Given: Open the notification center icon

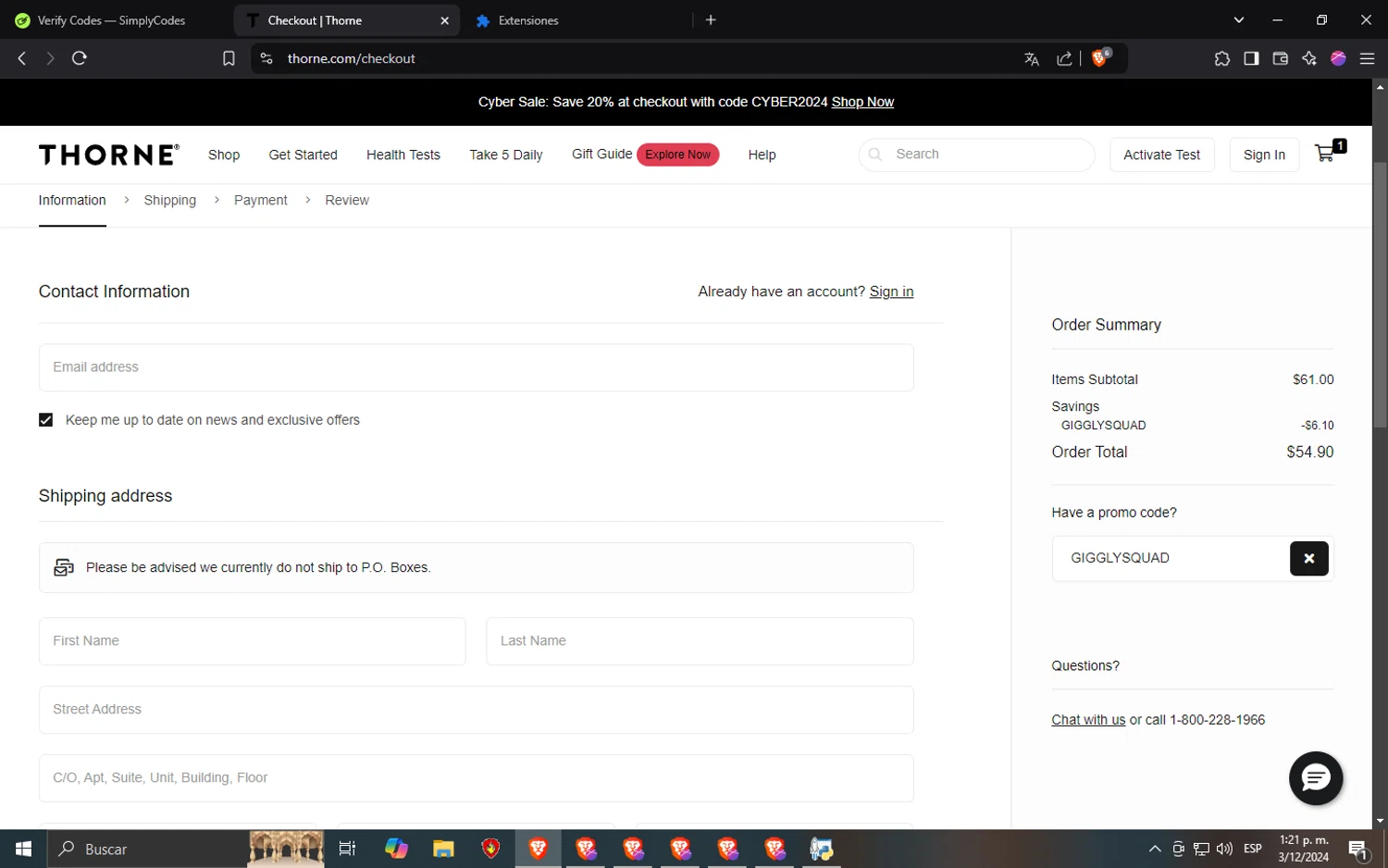Looking at the screenshot, I should [x=1358, y=849].
